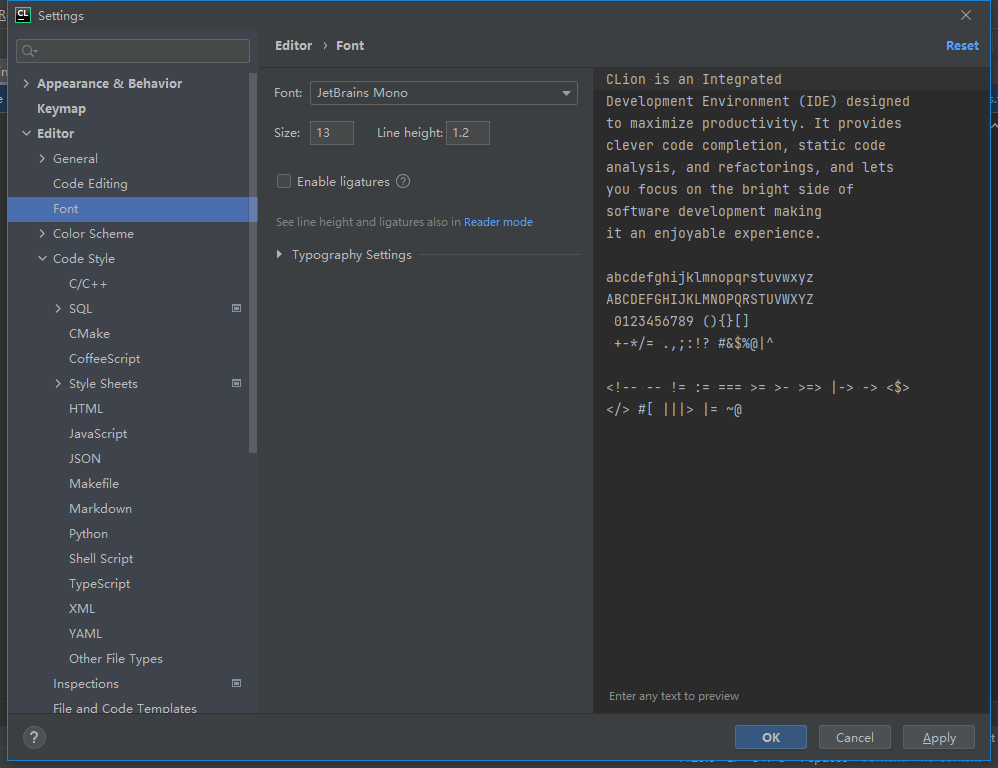Open the Reader mode link
Screen dimensions: 998x768
(x=498, y=222)
